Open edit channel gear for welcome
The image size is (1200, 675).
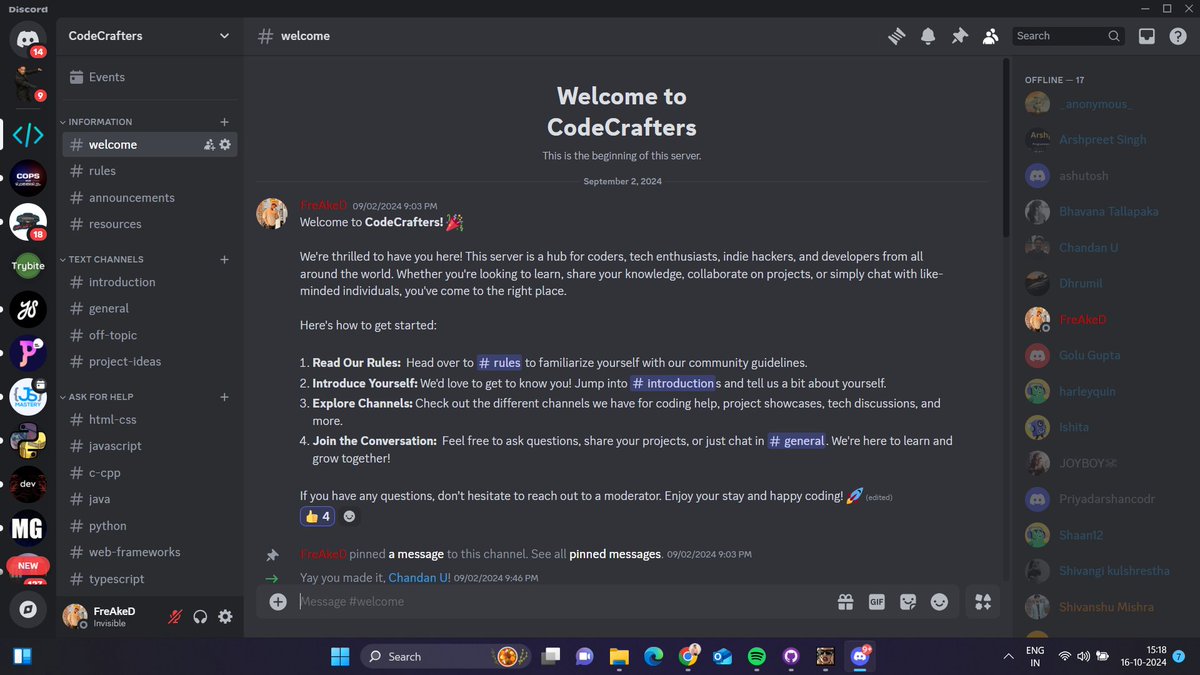225,145
